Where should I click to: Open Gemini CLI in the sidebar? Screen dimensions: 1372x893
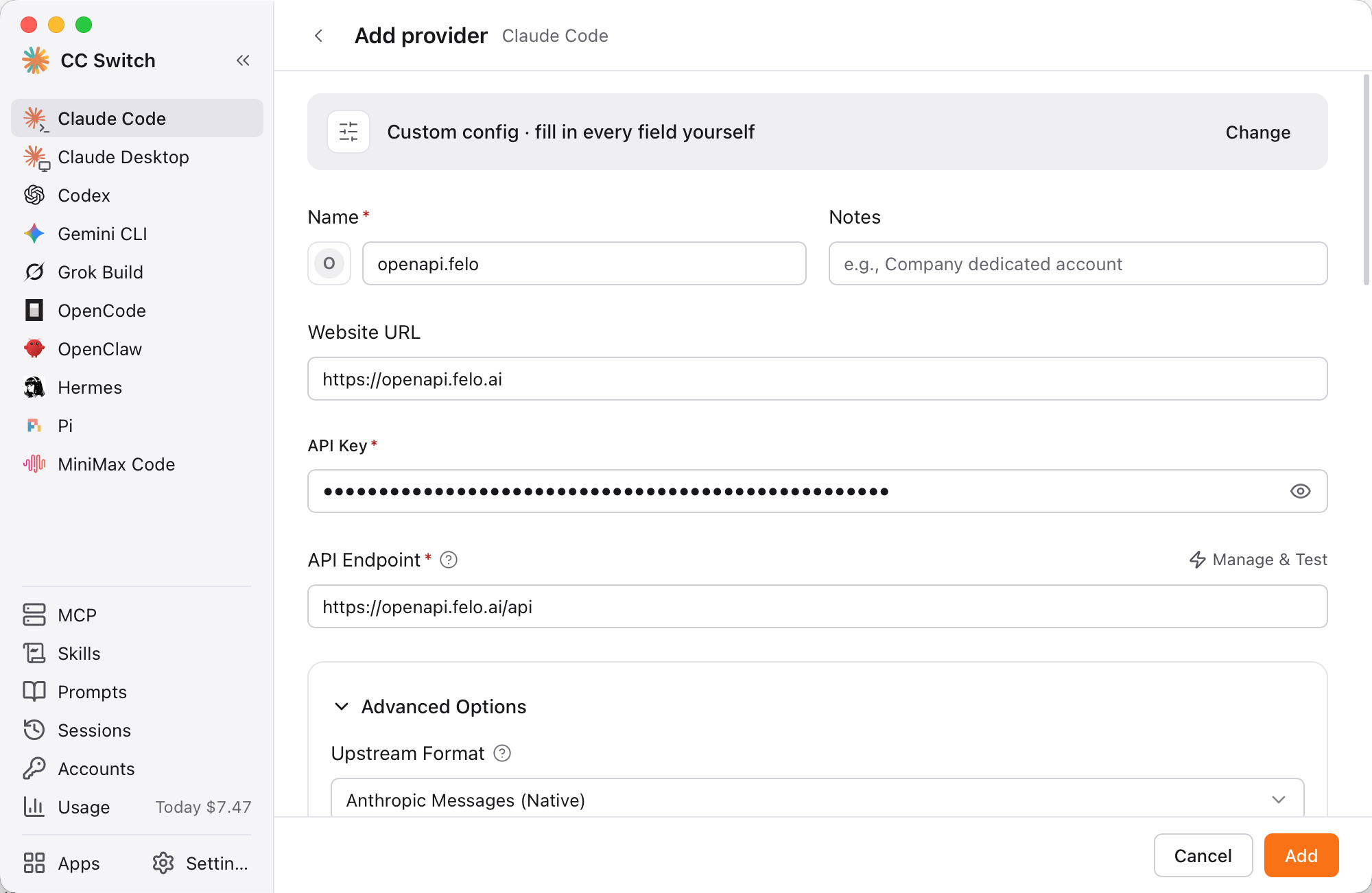point(137,234)
